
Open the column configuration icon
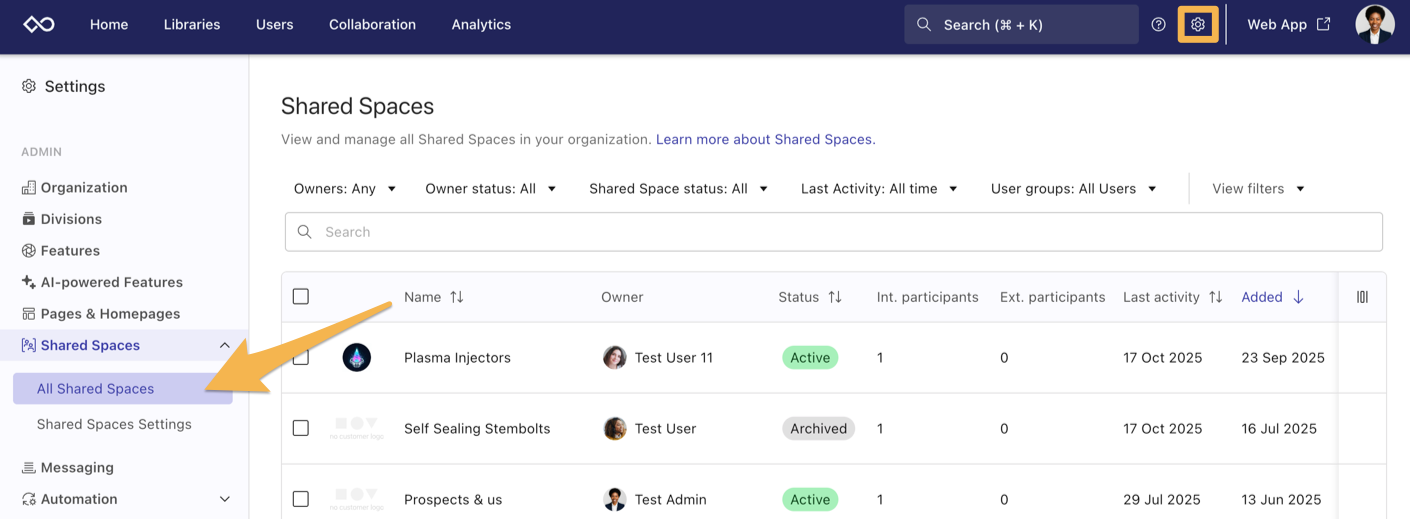point(1362,297)
